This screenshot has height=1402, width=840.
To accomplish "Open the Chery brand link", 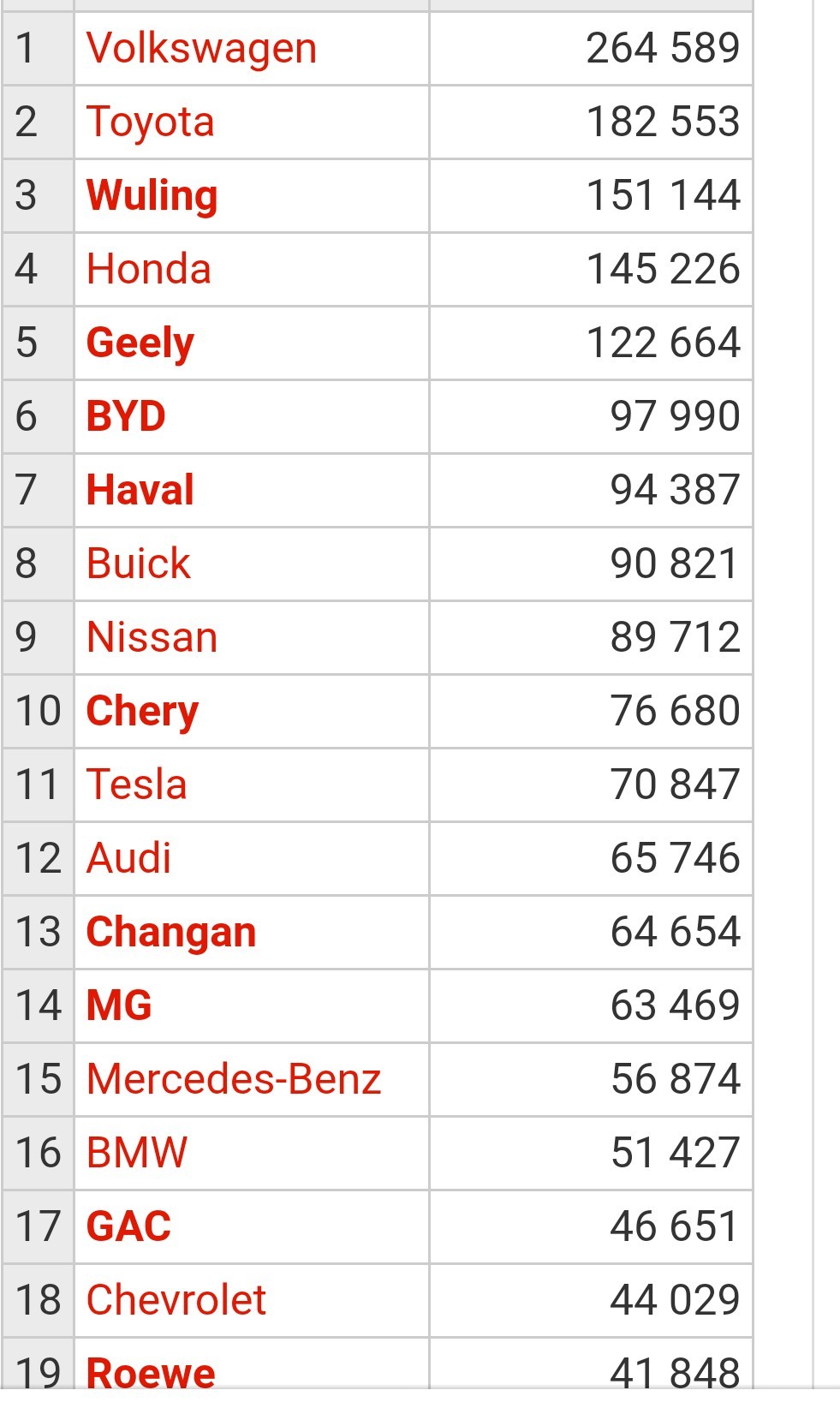I will (142, 712).
